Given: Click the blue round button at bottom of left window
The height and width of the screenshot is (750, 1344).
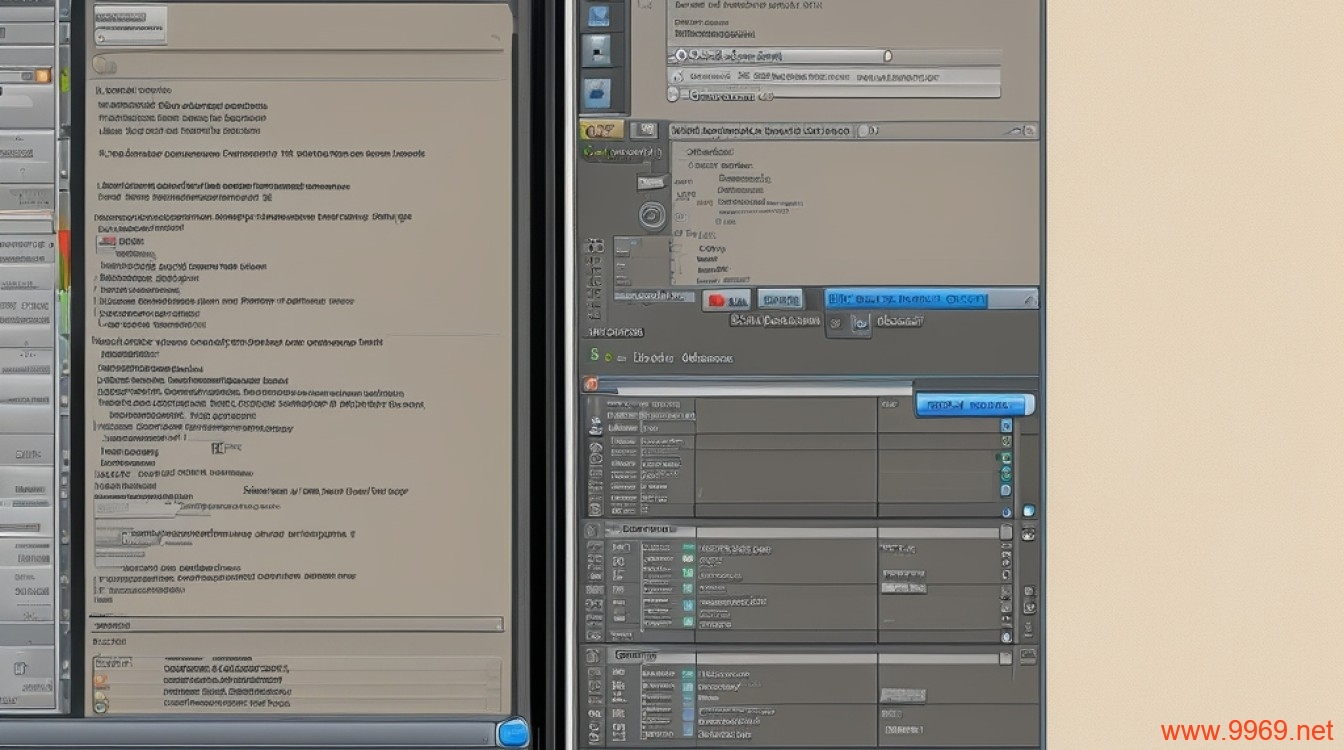Looking at the screenshot, I should pos(513,733).
